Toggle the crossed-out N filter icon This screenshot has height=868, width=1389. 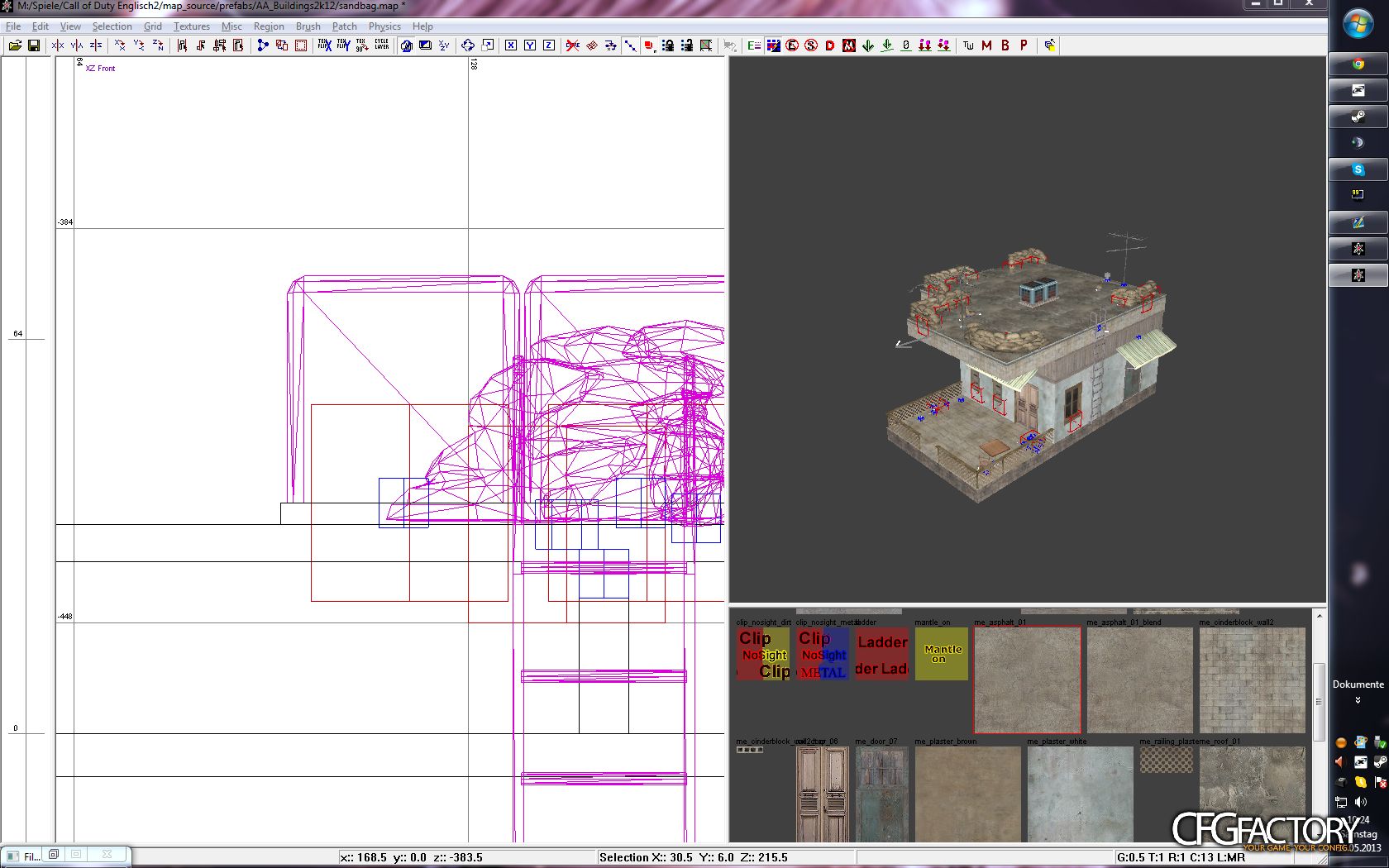tap(849, 45)
